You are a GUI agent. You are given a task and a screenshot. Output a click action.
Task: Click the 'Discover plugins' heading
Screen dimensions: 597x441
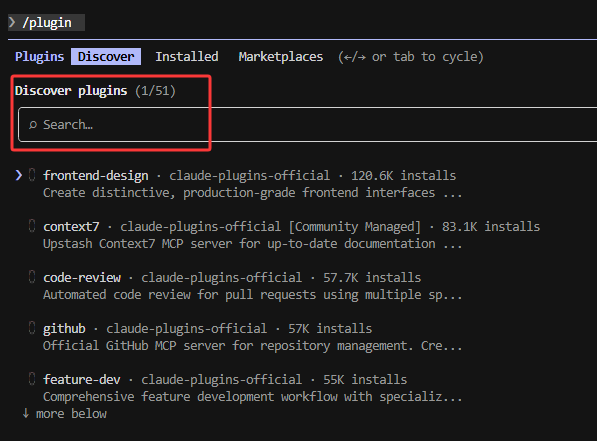(71, 91)
